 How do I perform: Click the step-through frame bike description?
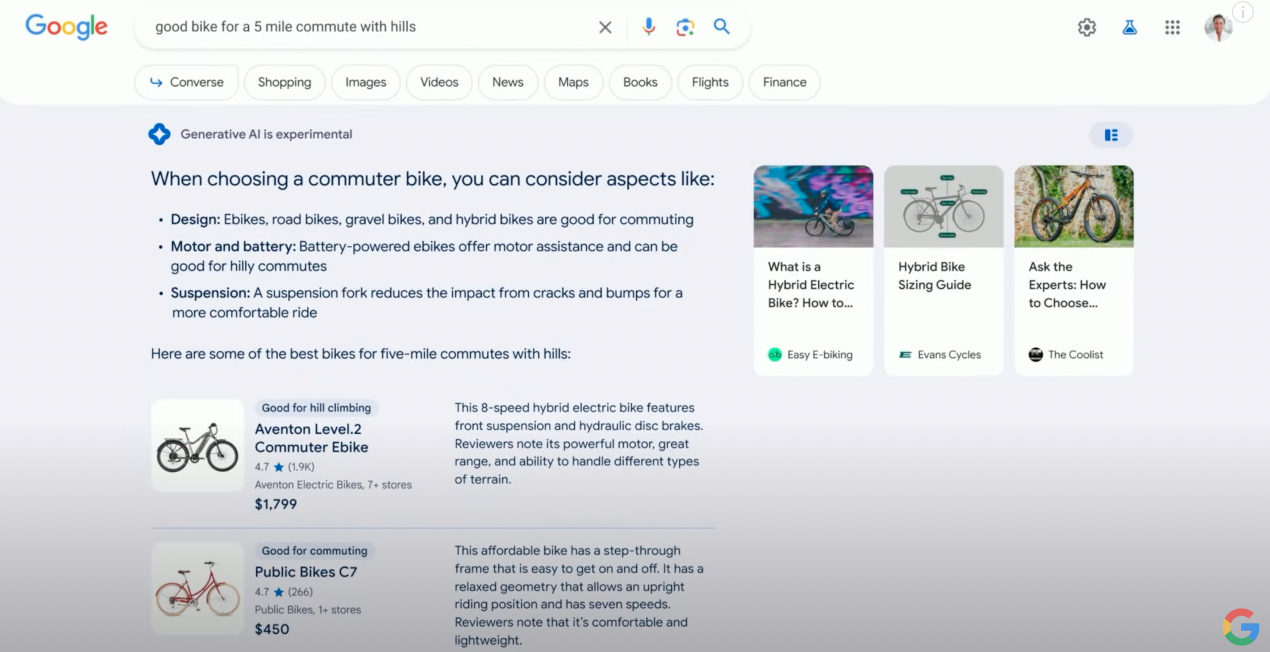[579, 595]
